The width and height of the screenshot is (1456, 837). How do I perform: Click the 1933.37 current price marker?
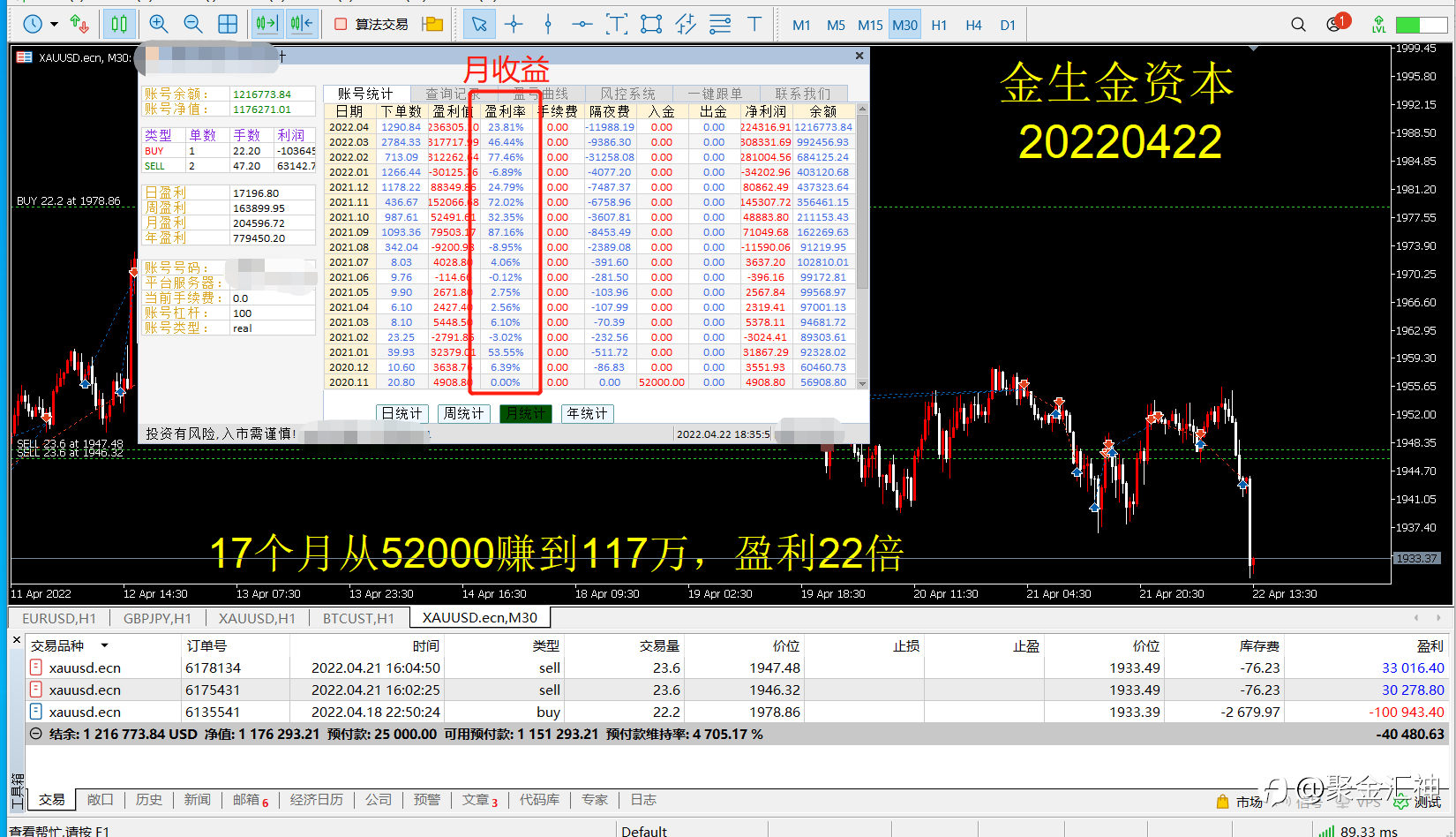[x=1416, y=558]
